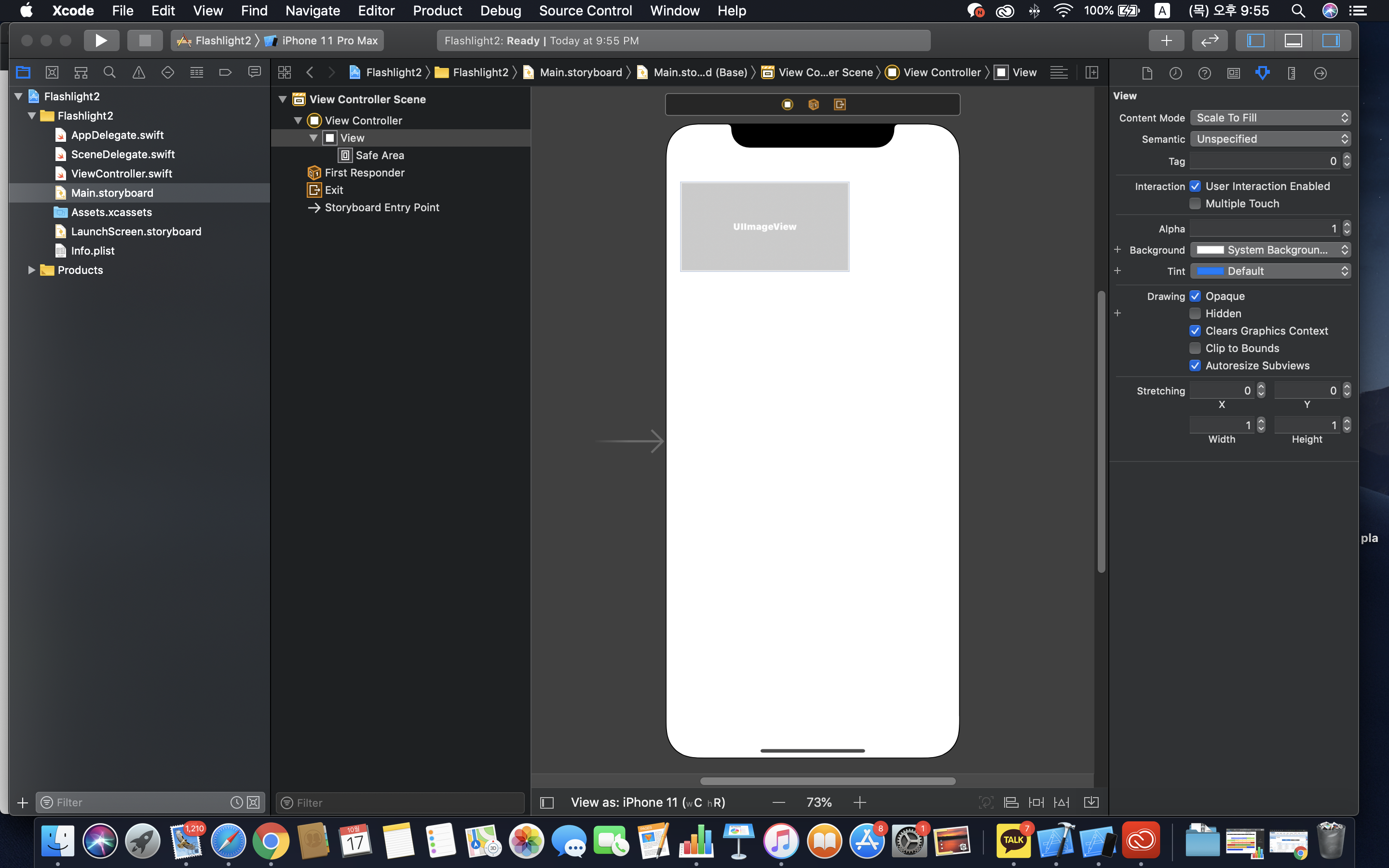The width and height of the screenshot is (1389, 868).
Task: Expand the Products folder
Action: [x=31, y=270]
